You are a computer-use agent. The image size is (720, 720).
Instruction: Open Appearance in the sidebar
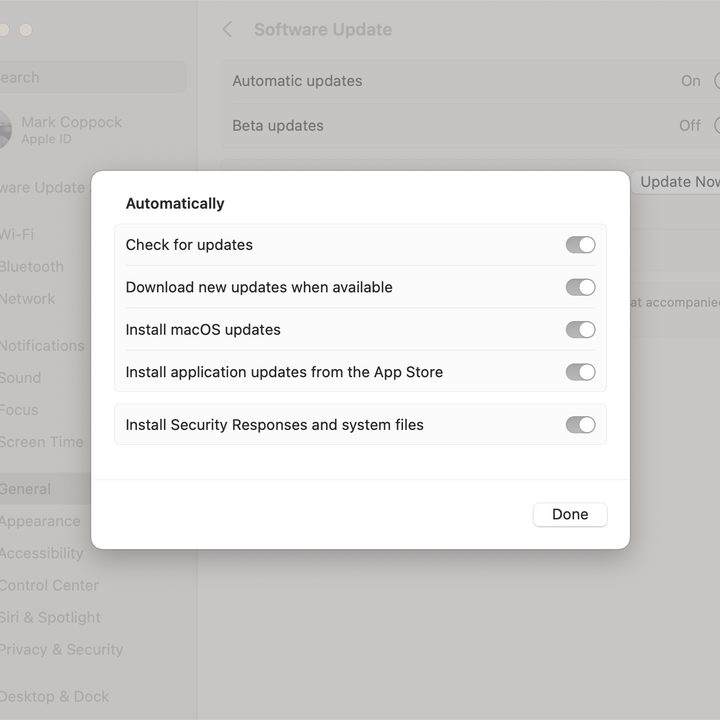coord(40,521)
